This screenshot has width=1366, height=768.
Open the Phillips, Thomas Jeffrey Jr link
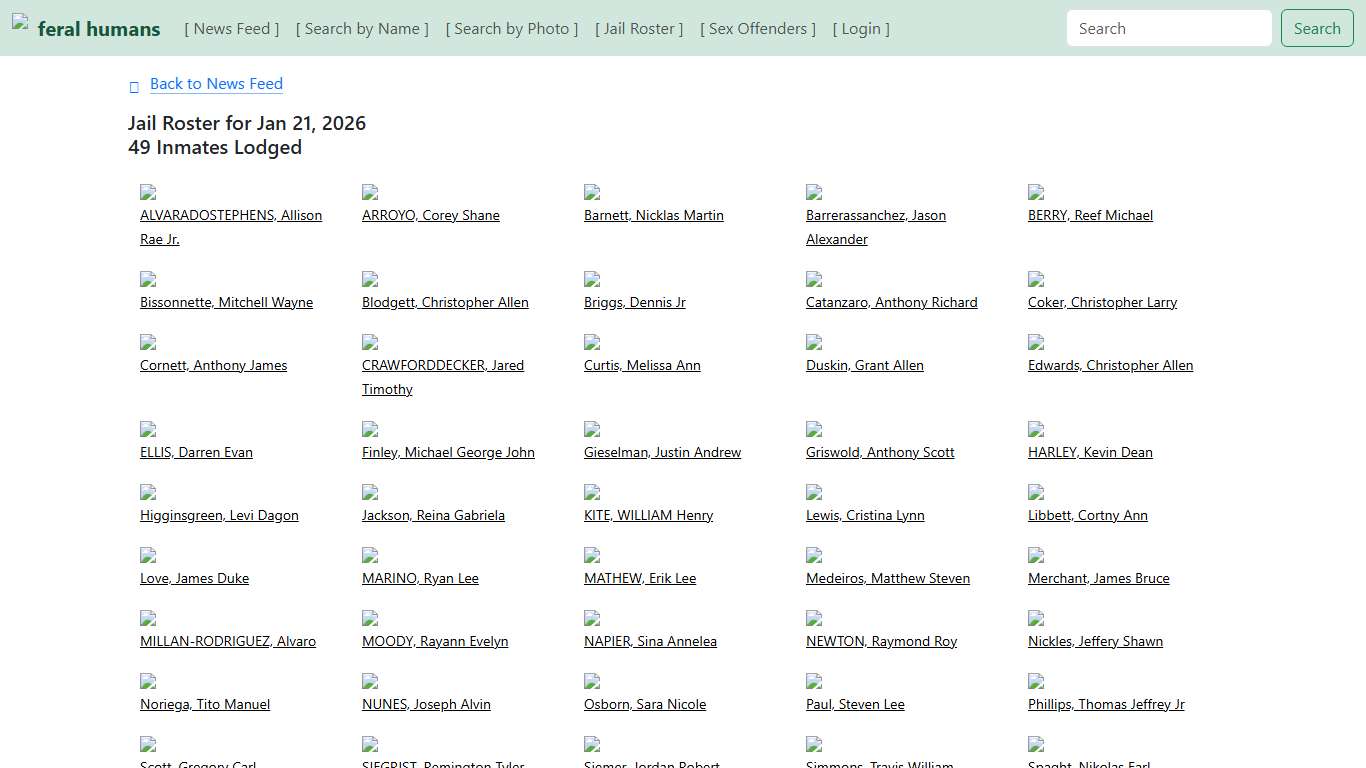[x=1106, y=704]
